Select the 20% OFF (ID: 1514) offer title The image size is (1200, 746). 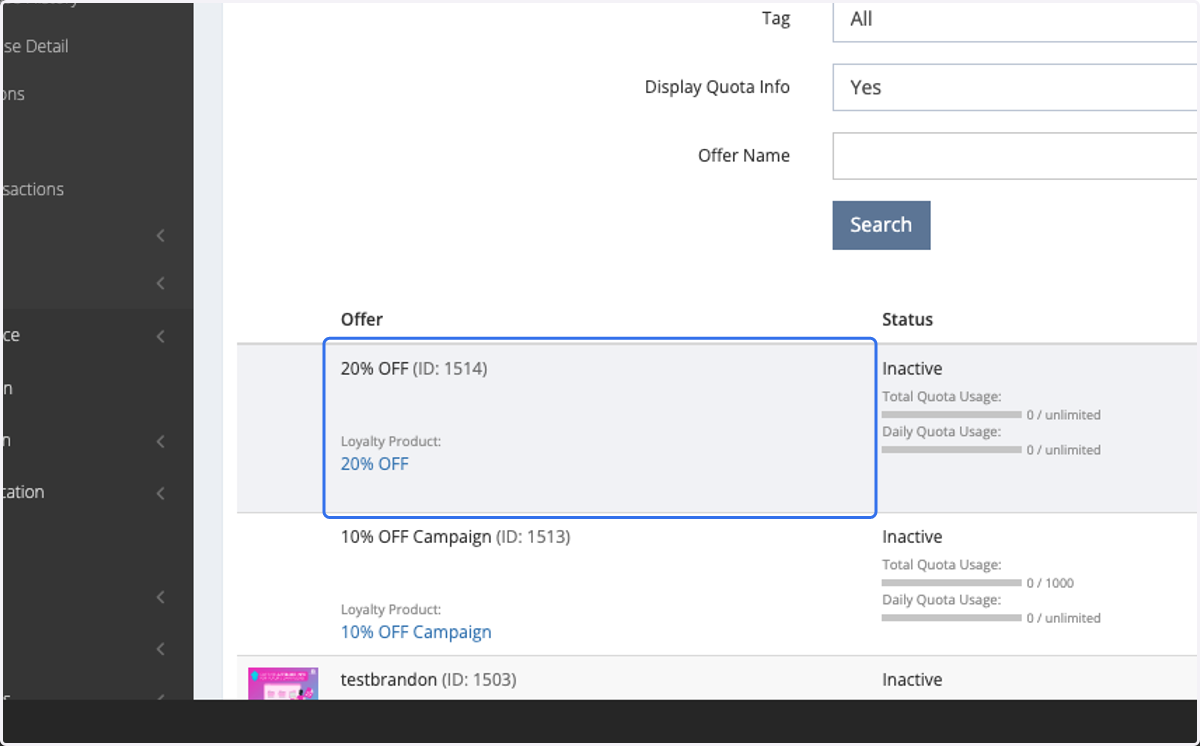414,369
